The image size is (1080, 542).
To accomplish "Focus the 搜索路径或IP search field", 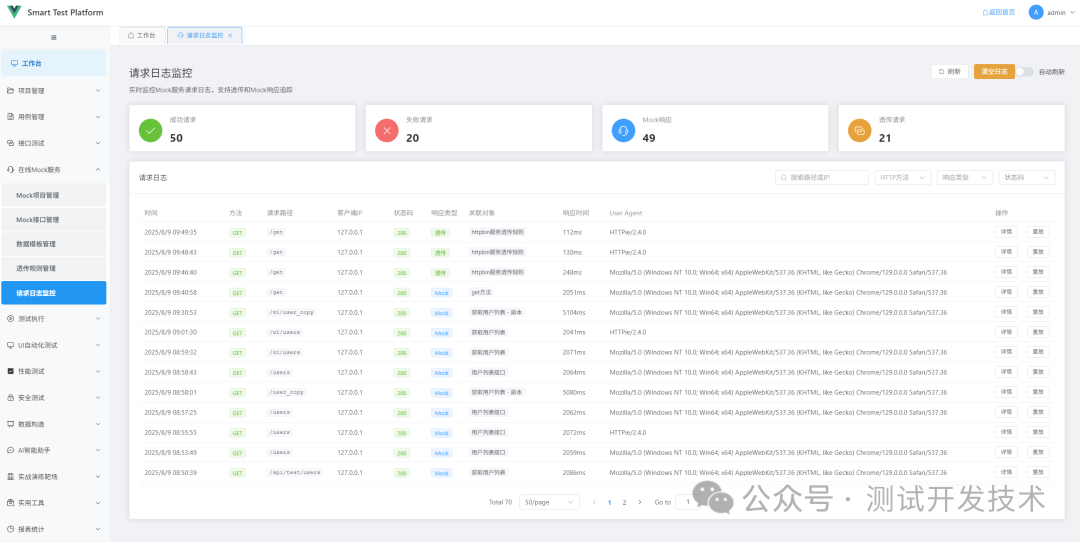I will pyautogui.click(x=822, y=178).
